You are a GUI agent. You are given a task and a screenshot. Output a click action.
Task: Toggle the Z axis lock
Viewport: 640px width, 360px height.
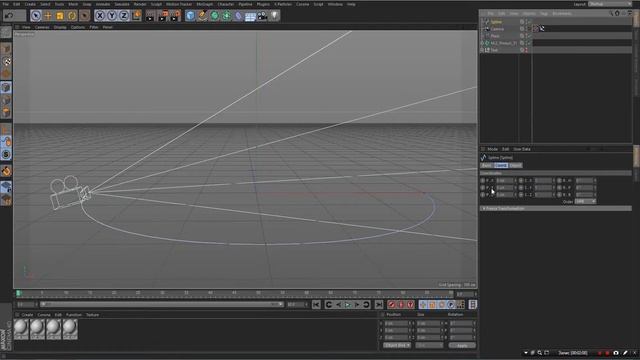tap(124, 16)
